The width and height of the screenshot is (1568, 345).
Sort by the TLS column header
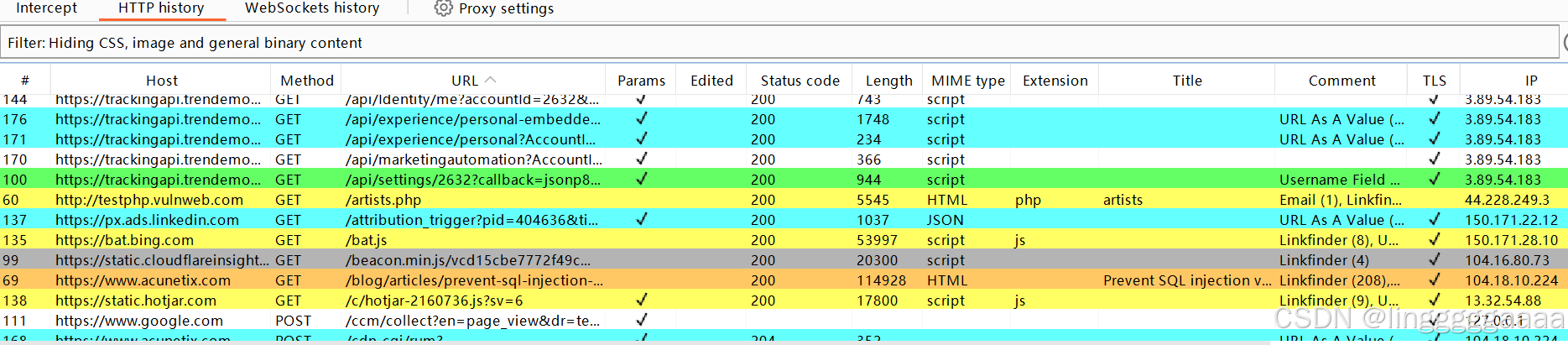(1434, 81)
